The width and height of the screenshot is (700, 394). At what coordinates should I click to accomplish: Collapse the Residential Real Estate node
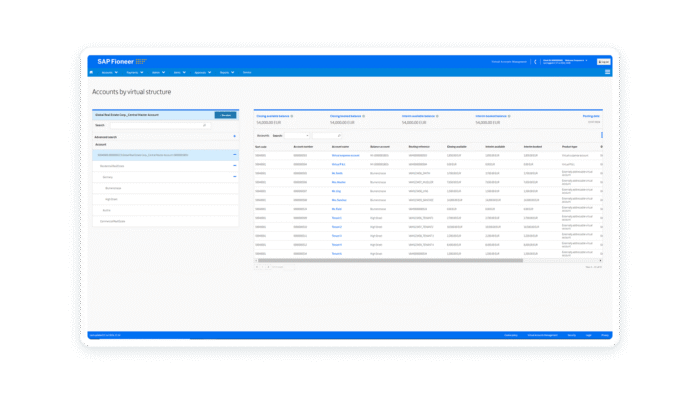coord(235,166)
